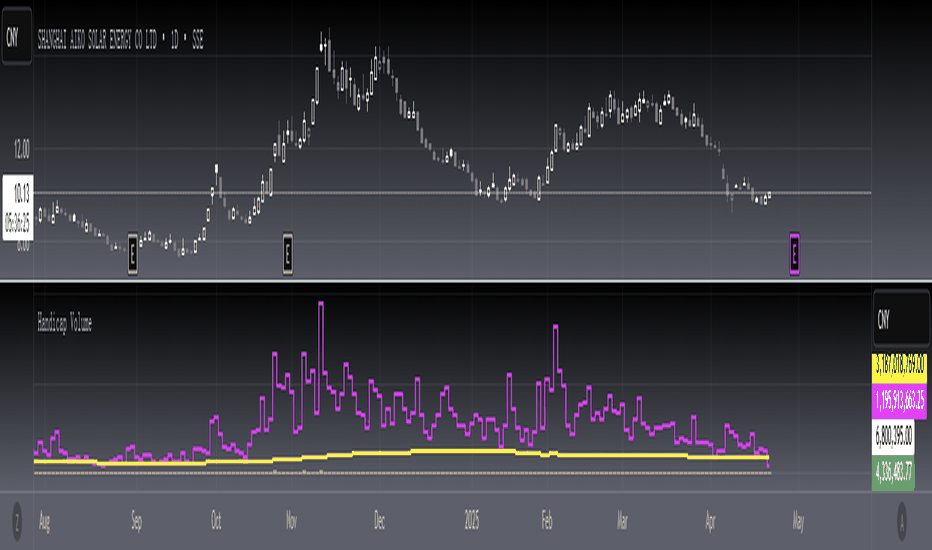Open the CNY currency selector on volume pane
The image size is (932, 550).
pyautogui.click(x=901, y=318)
